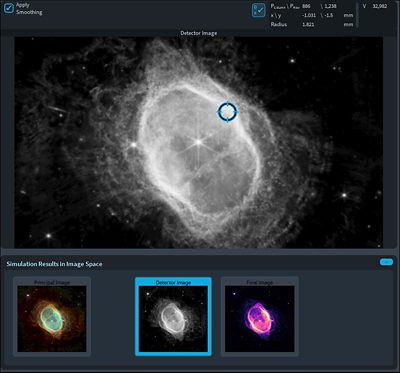Click the divider bar above Simulation Results panel
The height and width of the screenshot is (373, 400).
click(x=200, y=252)
